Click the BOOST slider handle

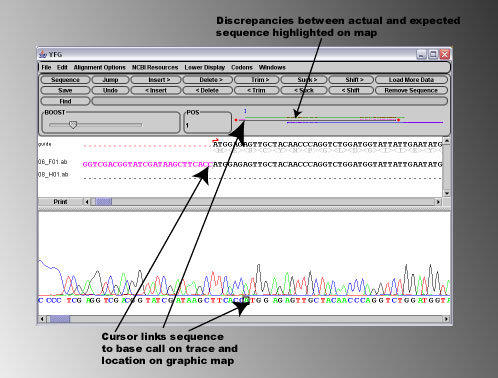tap(73, 125)
